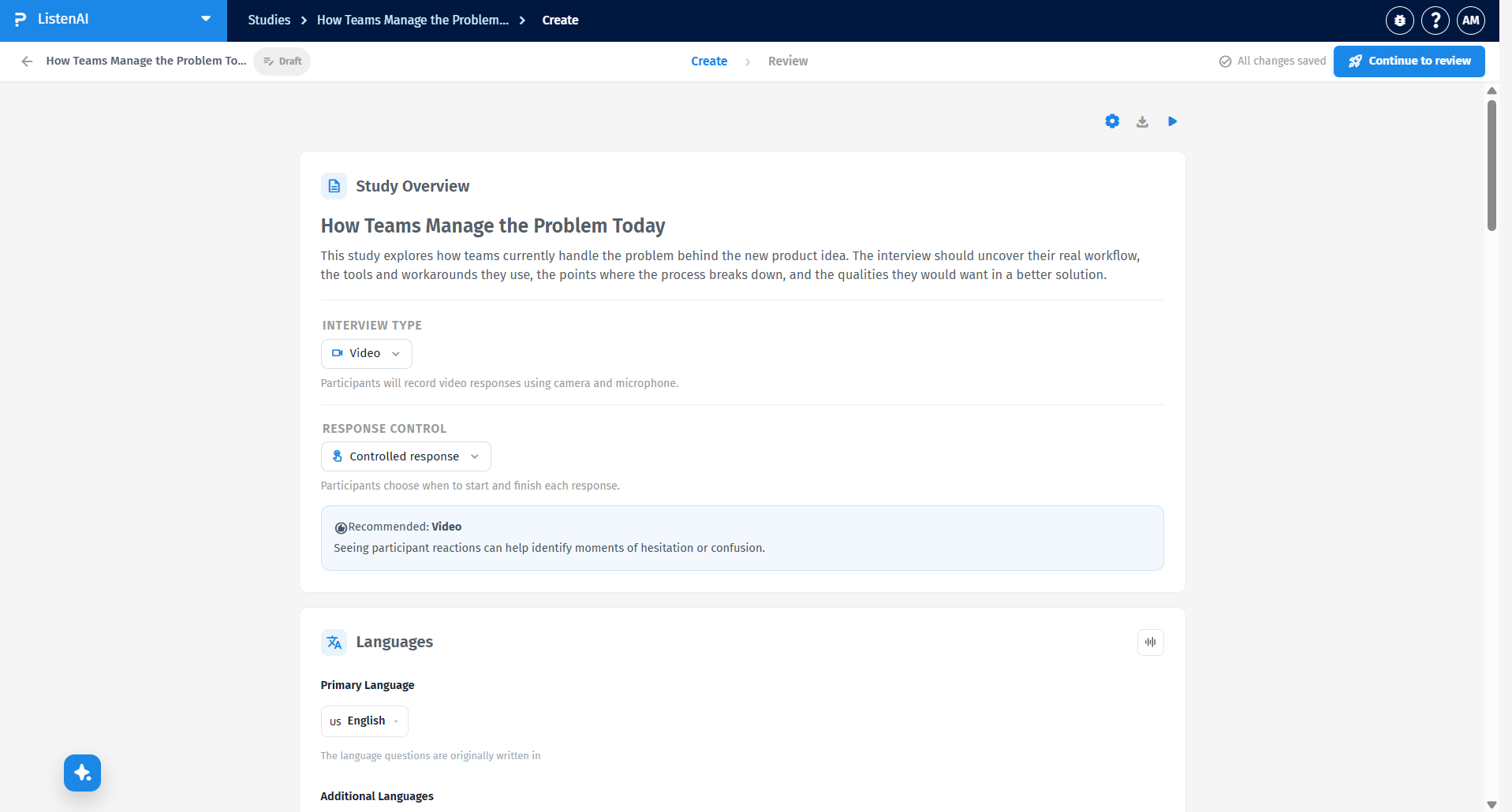Open study settings gear icon
The image size is (1512, 812).
1112,121
